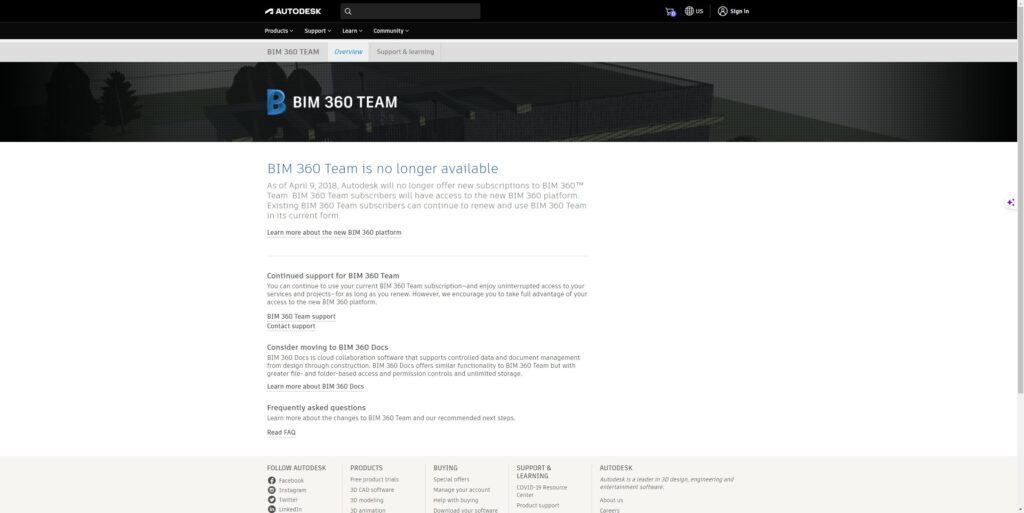Click Consider moving to BIM 360 Docs heading
Image resolution: width=1024 pixels, height=513 pixels.
click(327, 347)
